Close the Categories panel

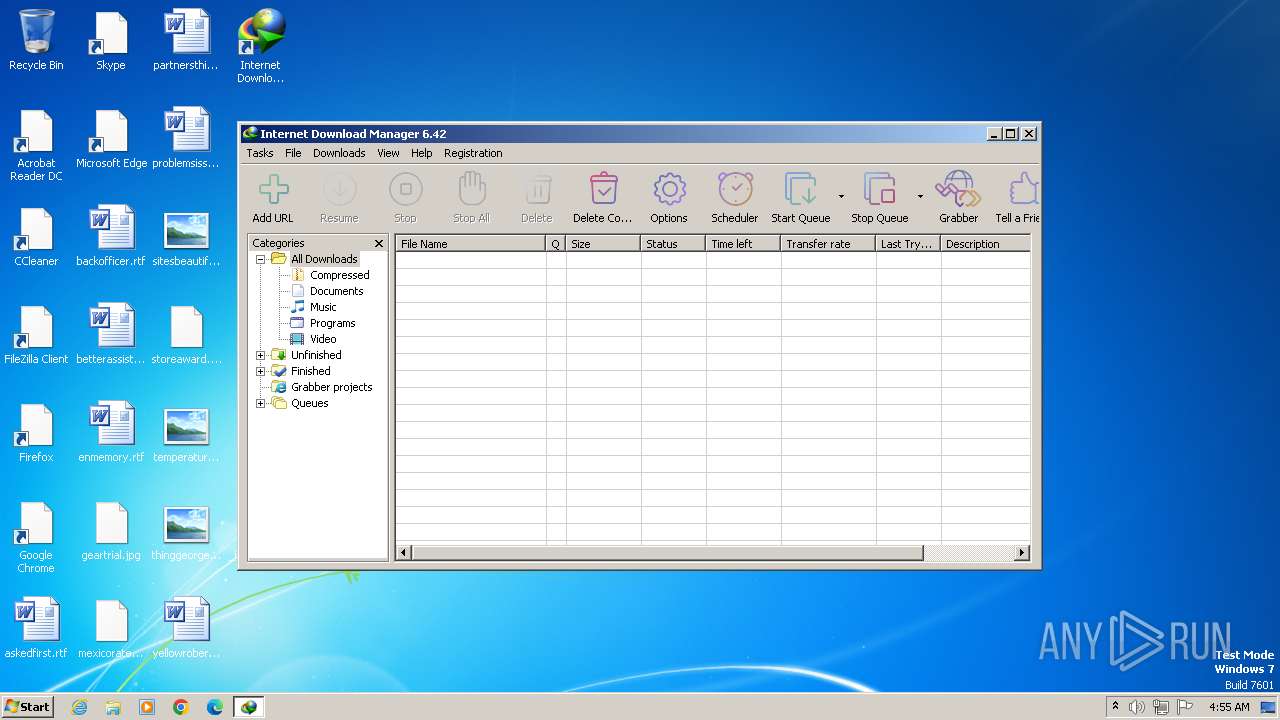point(379,243)
